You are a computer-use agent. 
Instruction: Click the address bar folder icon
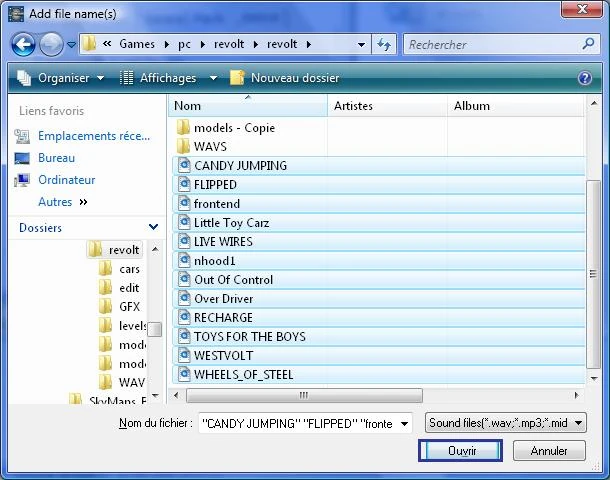pos(89,44)
